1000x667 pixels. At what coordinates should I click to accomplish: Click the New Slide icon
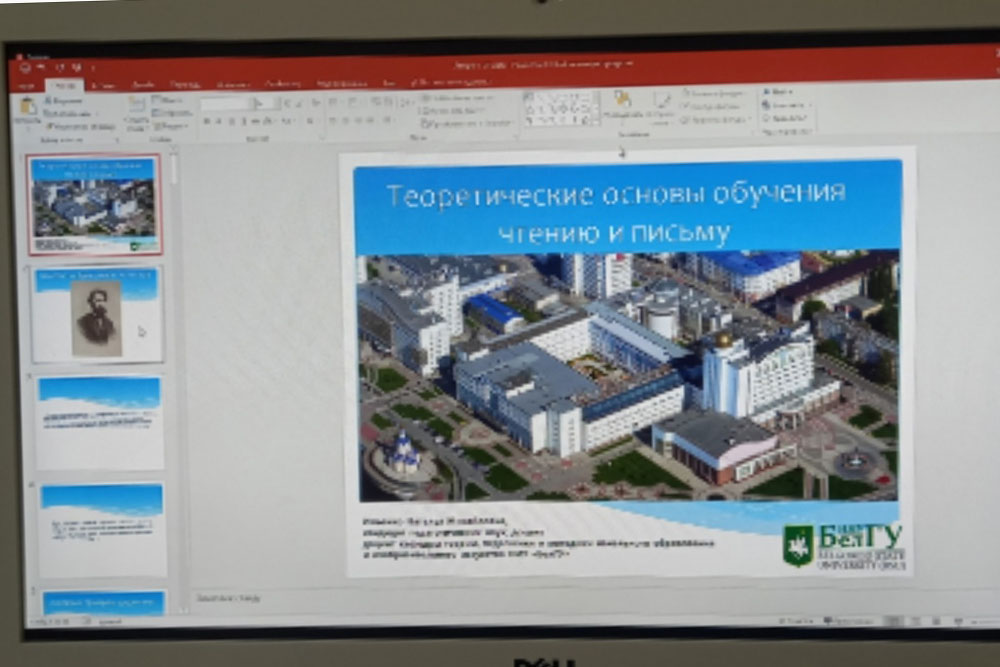pos(137,110)
